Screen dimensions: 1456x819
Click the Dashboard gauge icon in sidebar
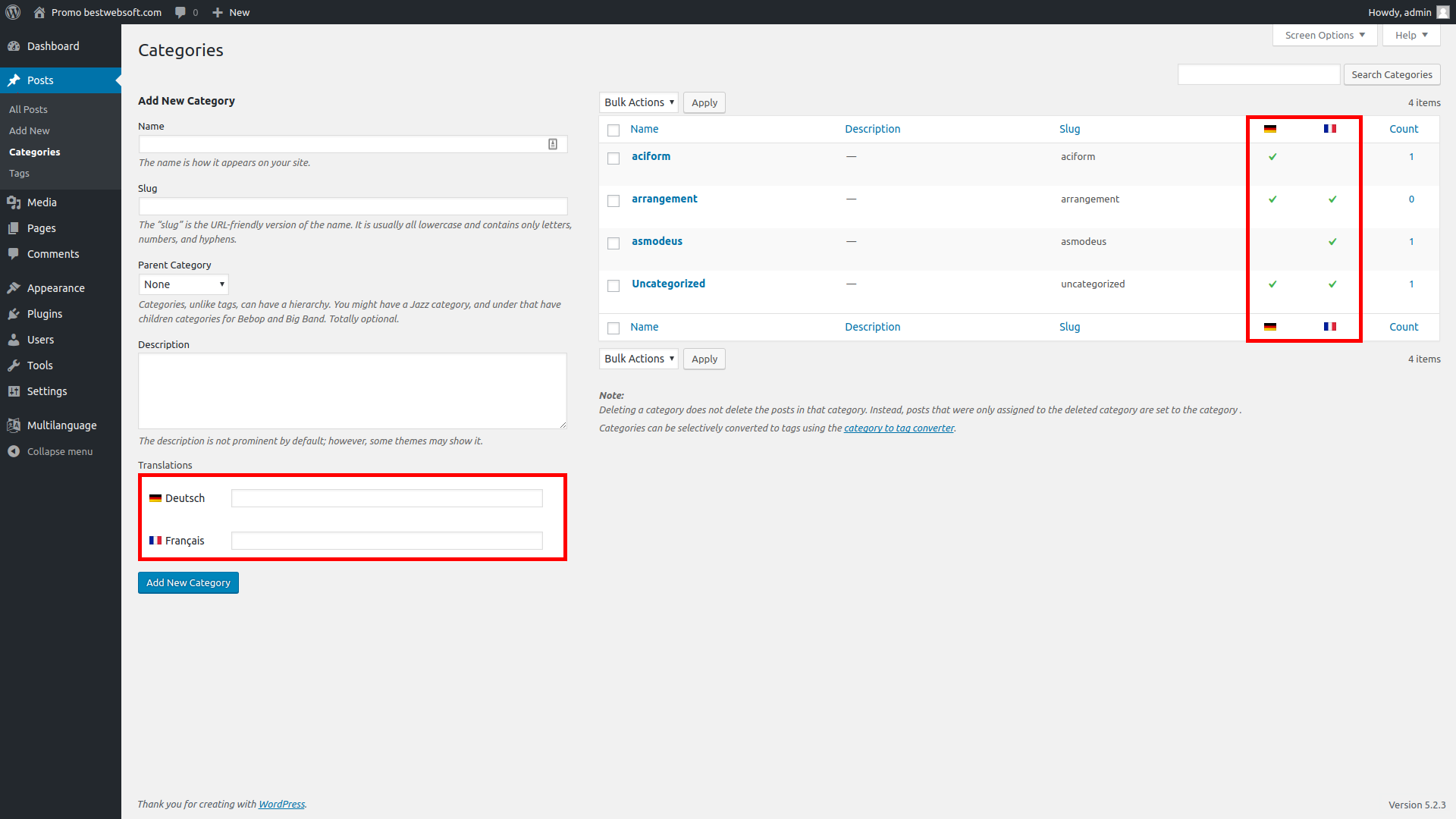(x=14, y=46)
